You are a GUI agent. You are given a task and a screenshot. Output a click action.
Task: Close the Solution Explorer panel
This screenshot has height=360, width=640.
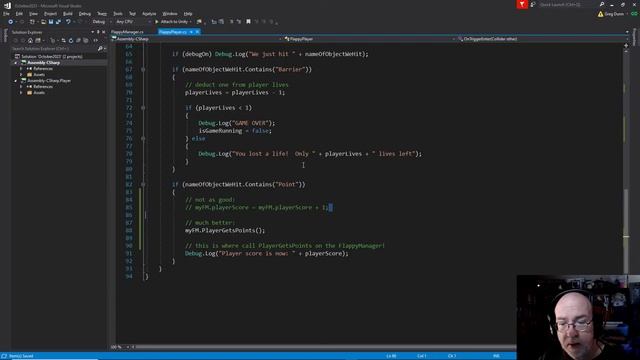pos(104,32)
